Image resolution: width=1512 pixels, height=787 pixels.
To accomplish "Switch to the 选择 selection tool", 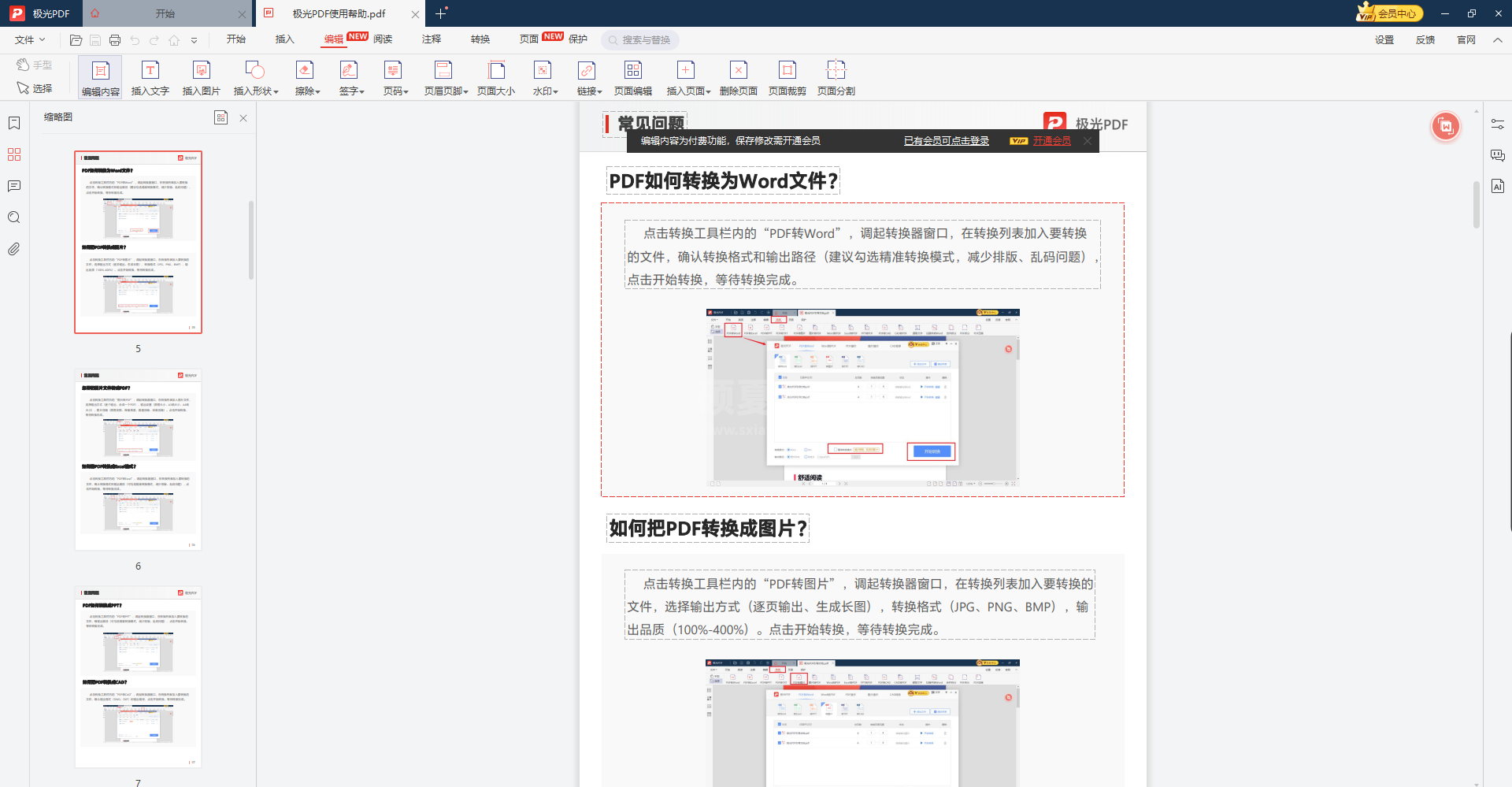I will point(35,88).
